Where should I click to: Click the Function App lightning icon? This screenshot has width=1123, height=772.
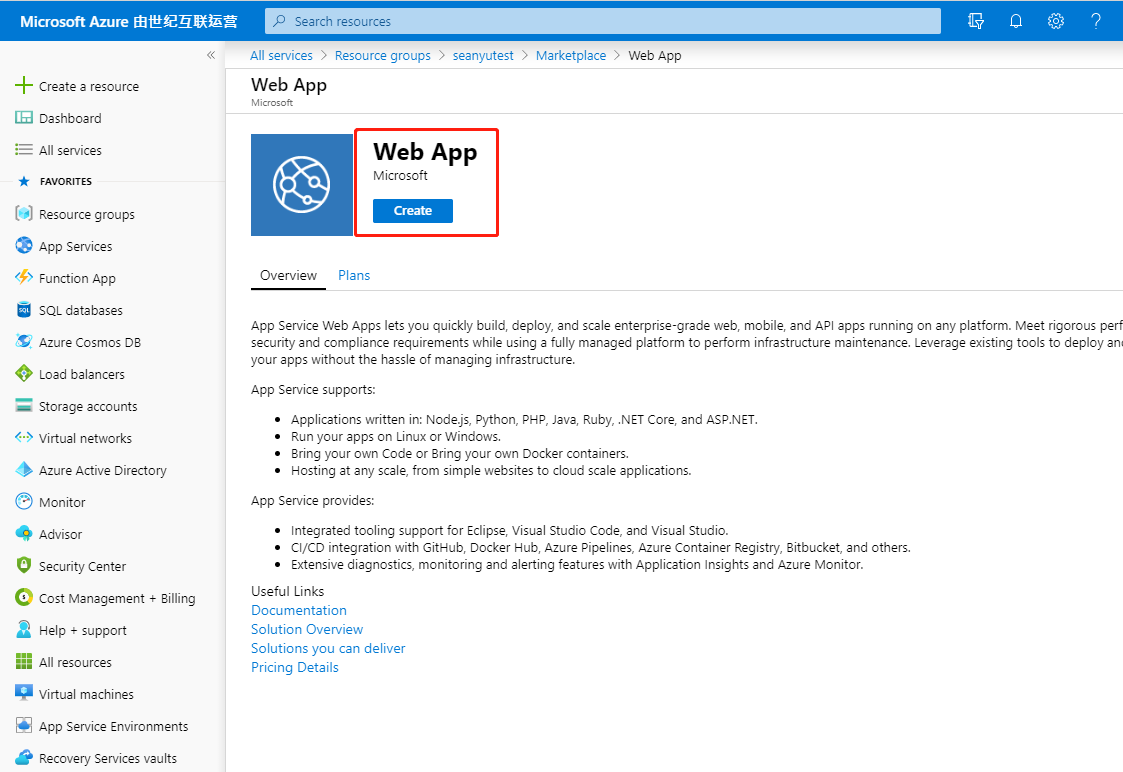24,277
